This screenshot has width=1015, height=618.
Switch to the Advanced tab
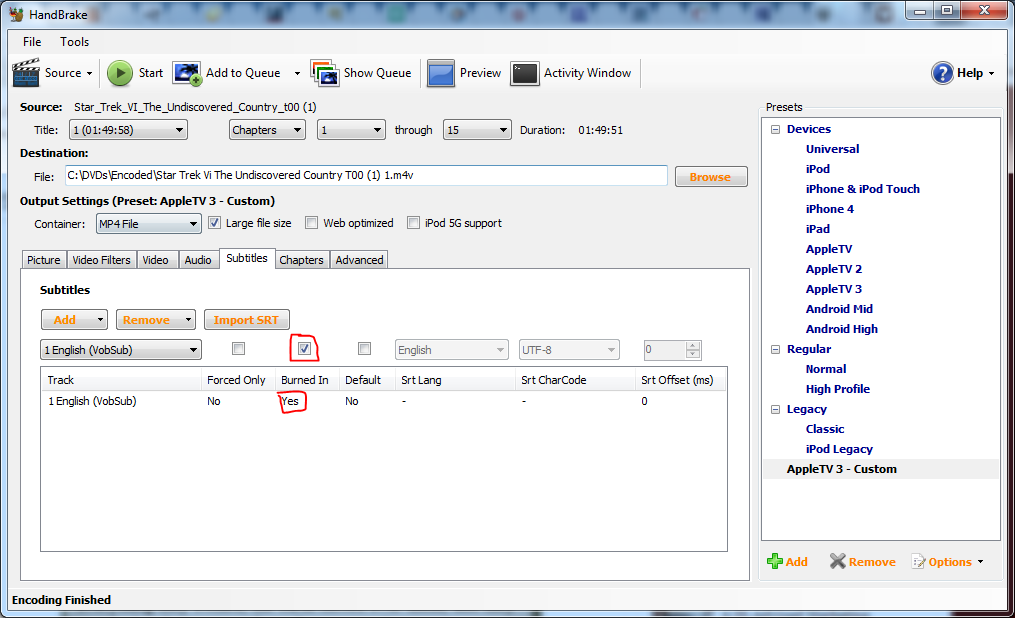point(359,259)
